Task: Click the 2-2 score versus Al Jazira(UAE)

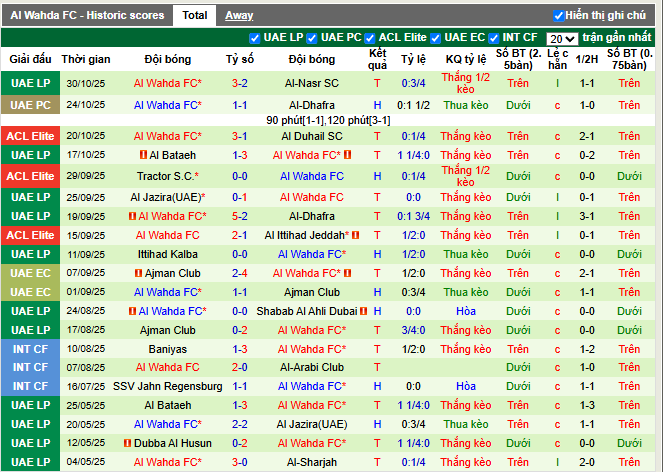Action: [x=240, y=424]
